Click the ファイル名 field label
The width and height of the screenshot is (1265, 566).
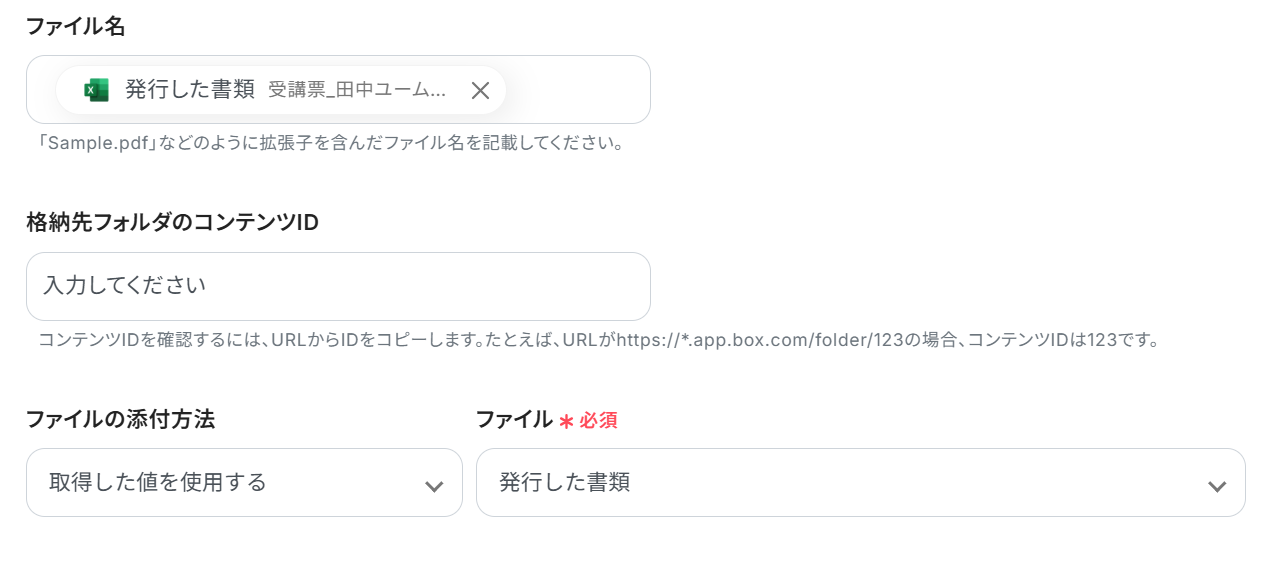pos(76,27)
